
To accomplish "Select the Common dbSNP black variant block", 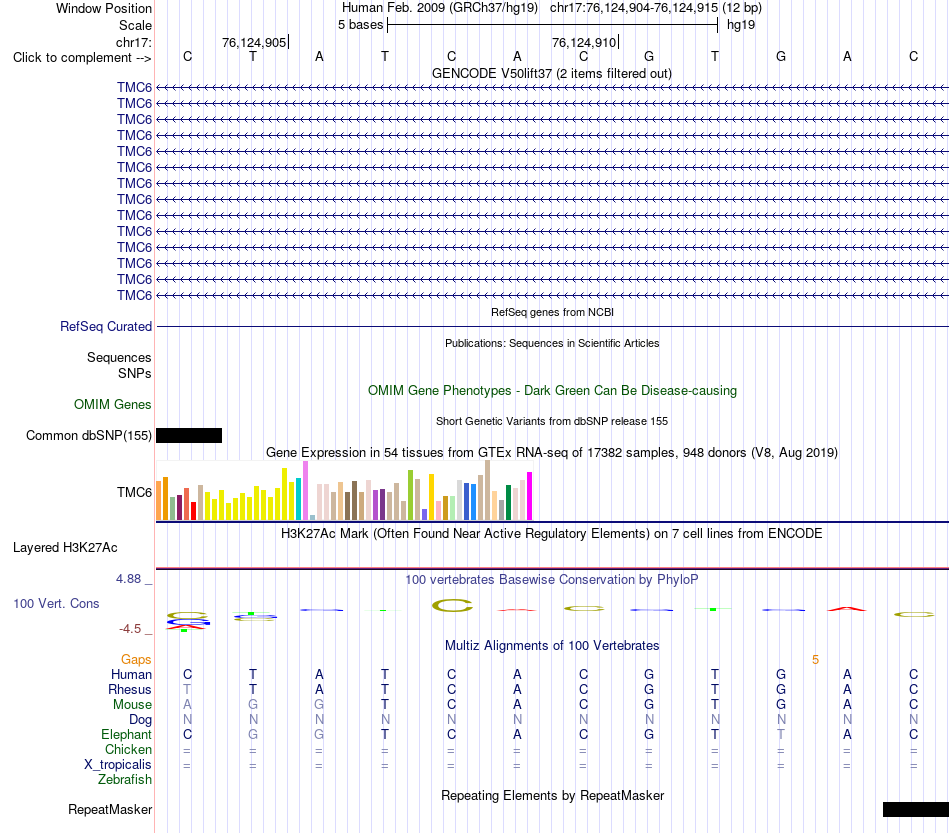I will pos(189,436).
